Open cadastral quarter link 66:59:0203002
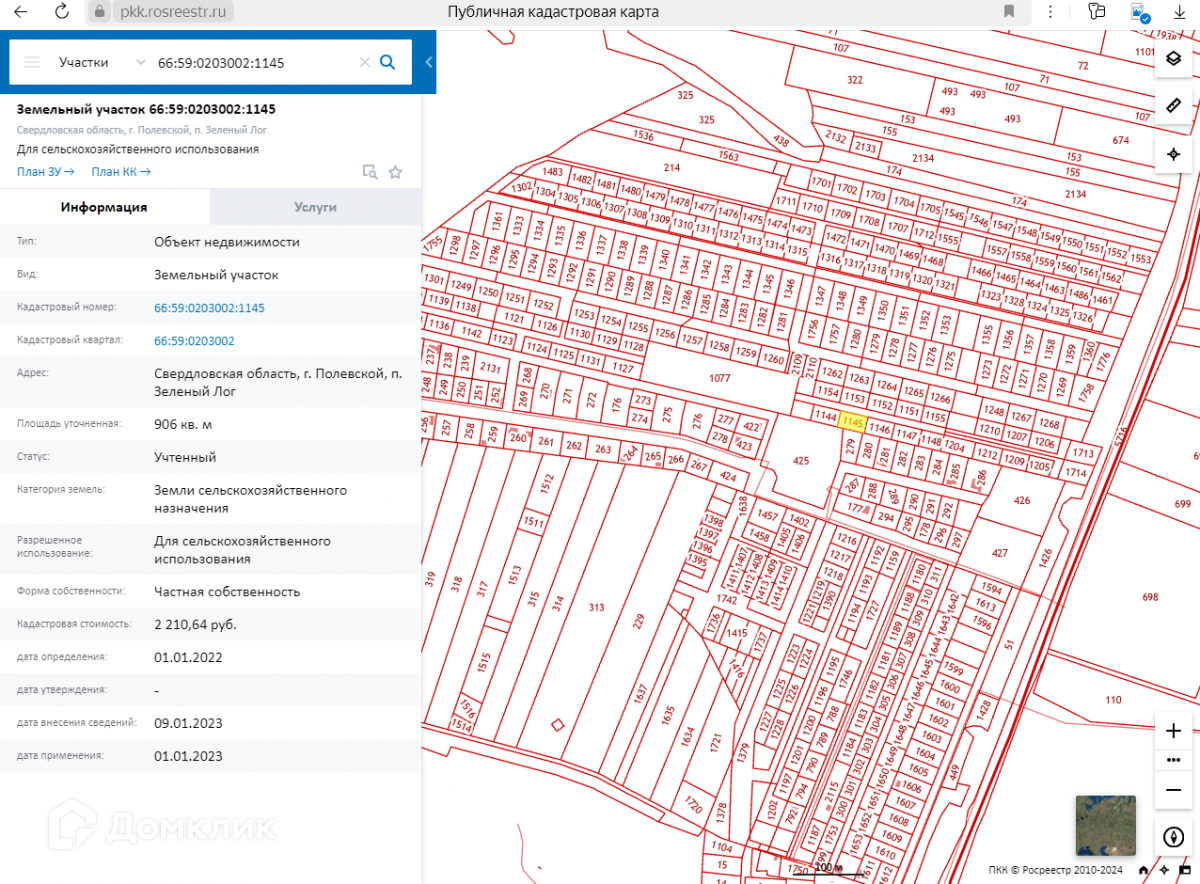 point(194,341)
